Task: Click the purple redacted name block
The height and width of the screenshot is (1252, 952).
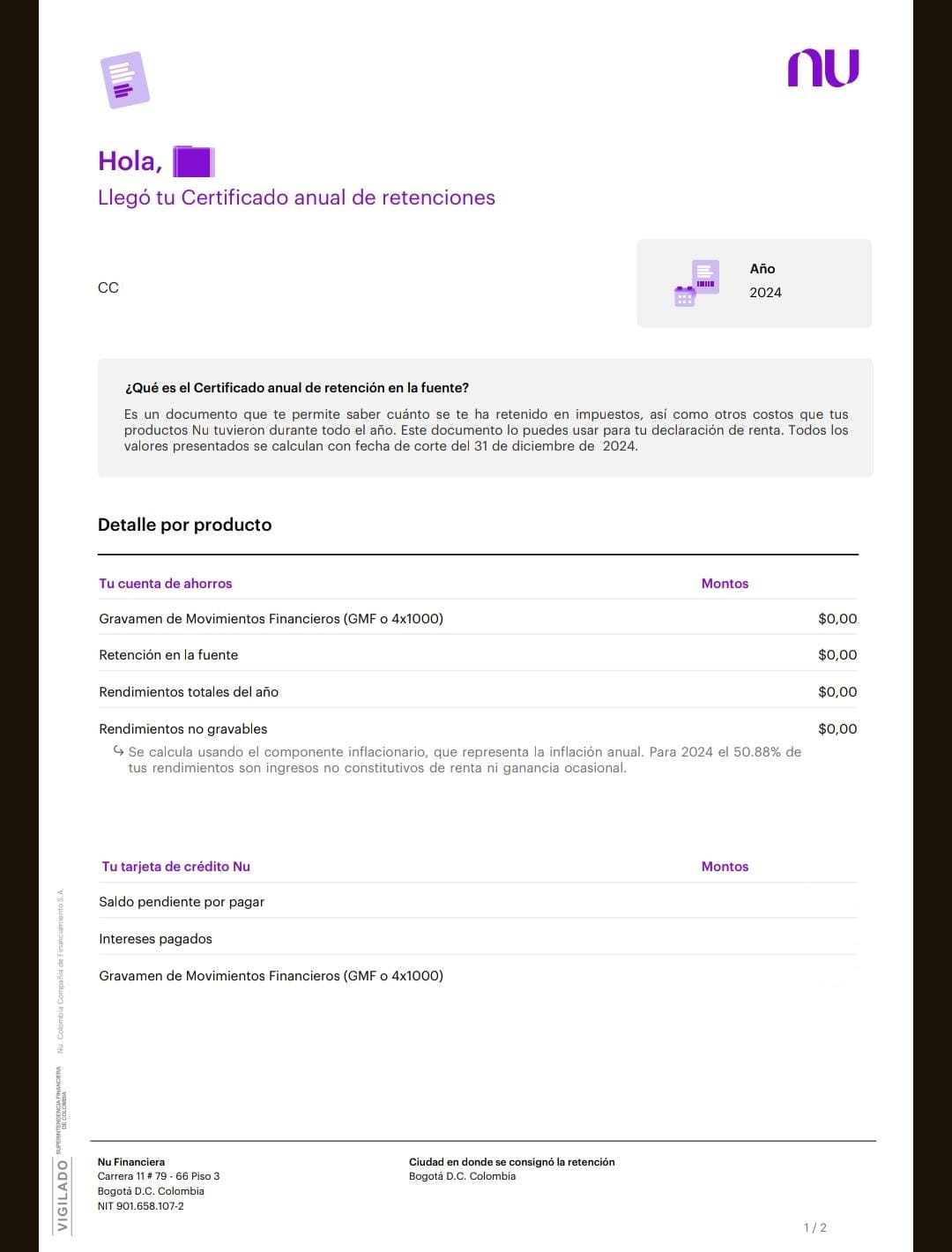Action: point(193,161)
